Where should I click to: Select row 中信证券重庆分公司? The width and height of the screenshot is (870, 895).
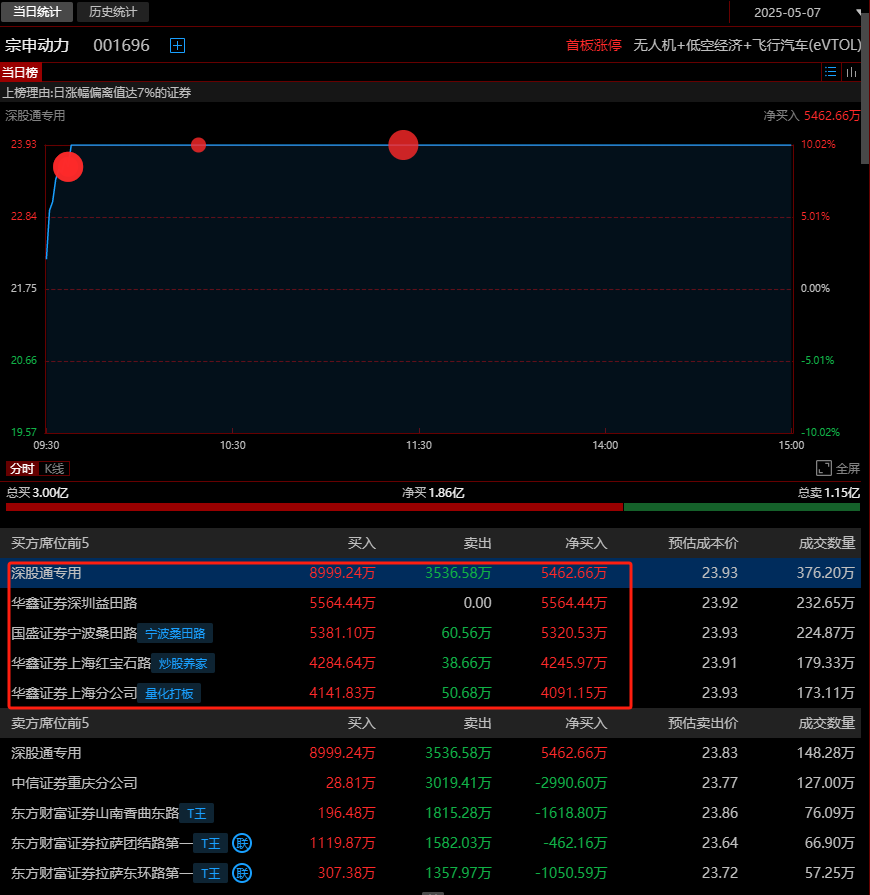pyautogui.click(x=430, y=783)
